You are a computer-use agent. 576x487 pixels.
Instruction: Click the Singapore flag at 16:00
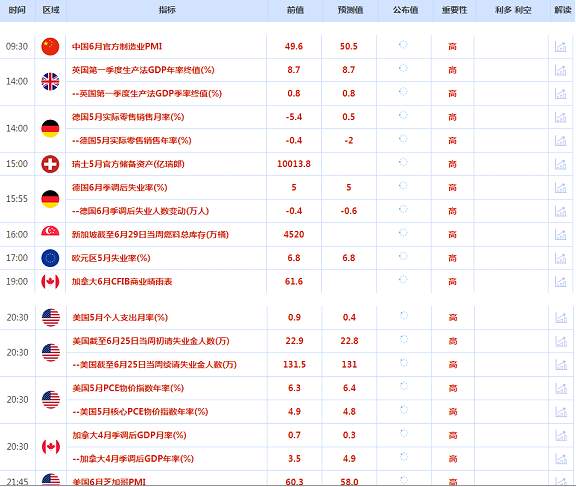pyautogui.click(x=50, y=231)
